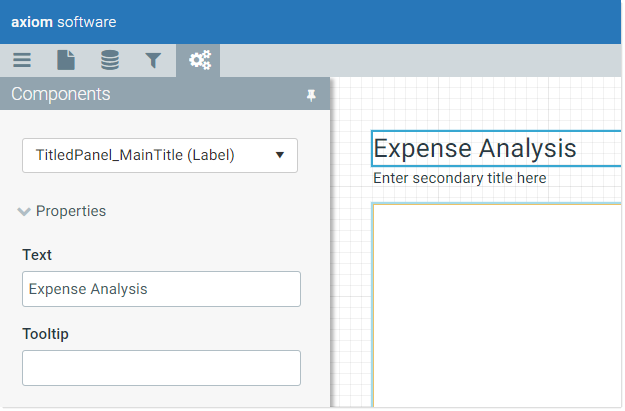The height and width of the screenshot is (411, 625).
Task: Click the bold Text property label
Action: click(37, 255)
